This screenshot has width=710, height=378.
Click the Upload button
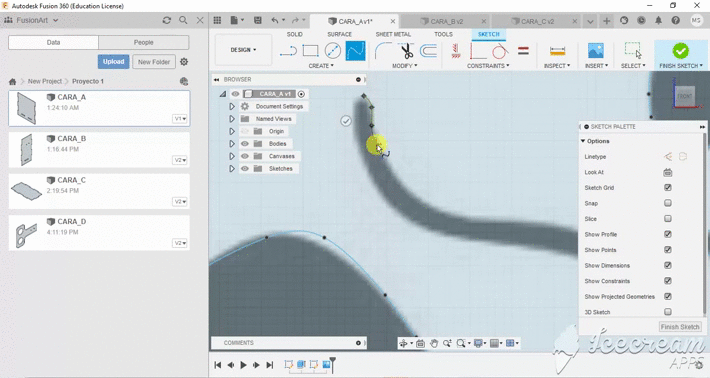[x=113, y=62]
